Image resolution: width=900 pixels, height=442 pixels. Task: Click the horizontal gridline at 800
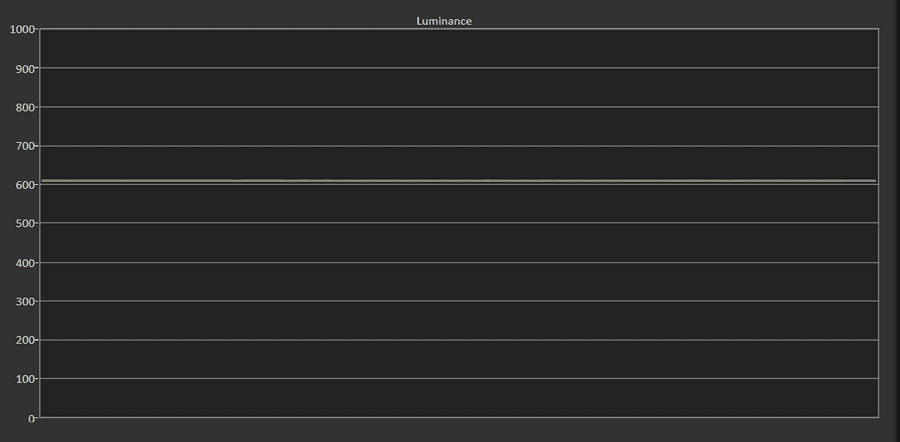(x=459, y=107)
